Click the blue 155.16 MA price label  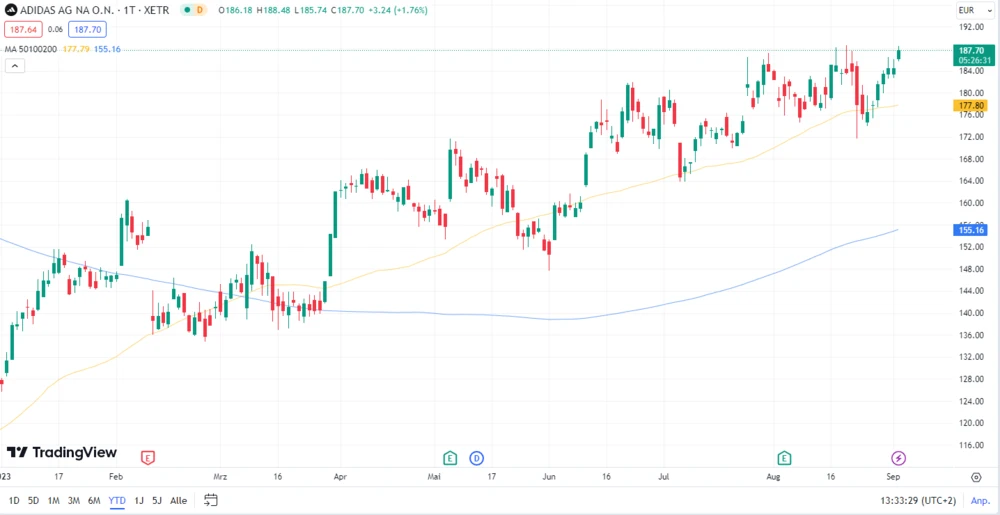coord(972,230)
